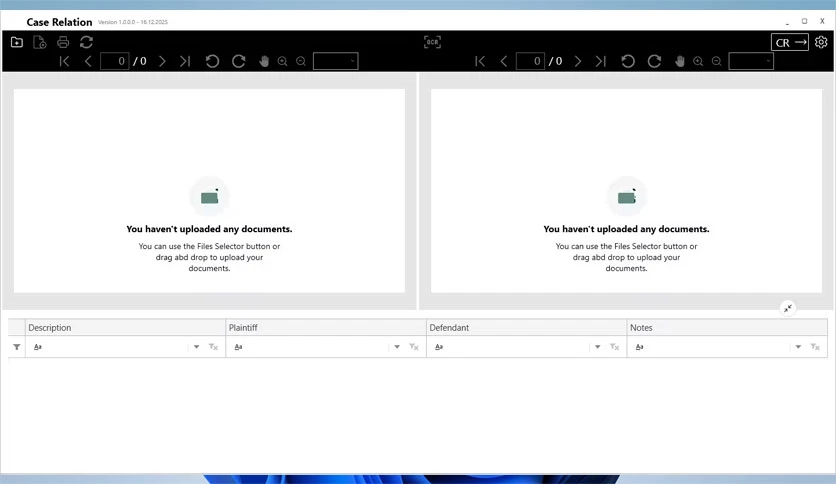Zoom out on the left viewer

(x=301, y=61)
